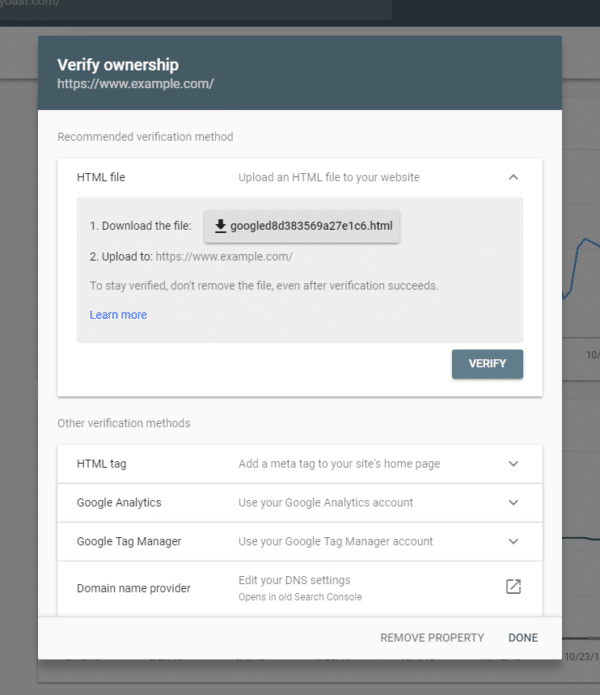Click the upload URL https://www.example.com/
600x695 pixels.
pos(224,257)
